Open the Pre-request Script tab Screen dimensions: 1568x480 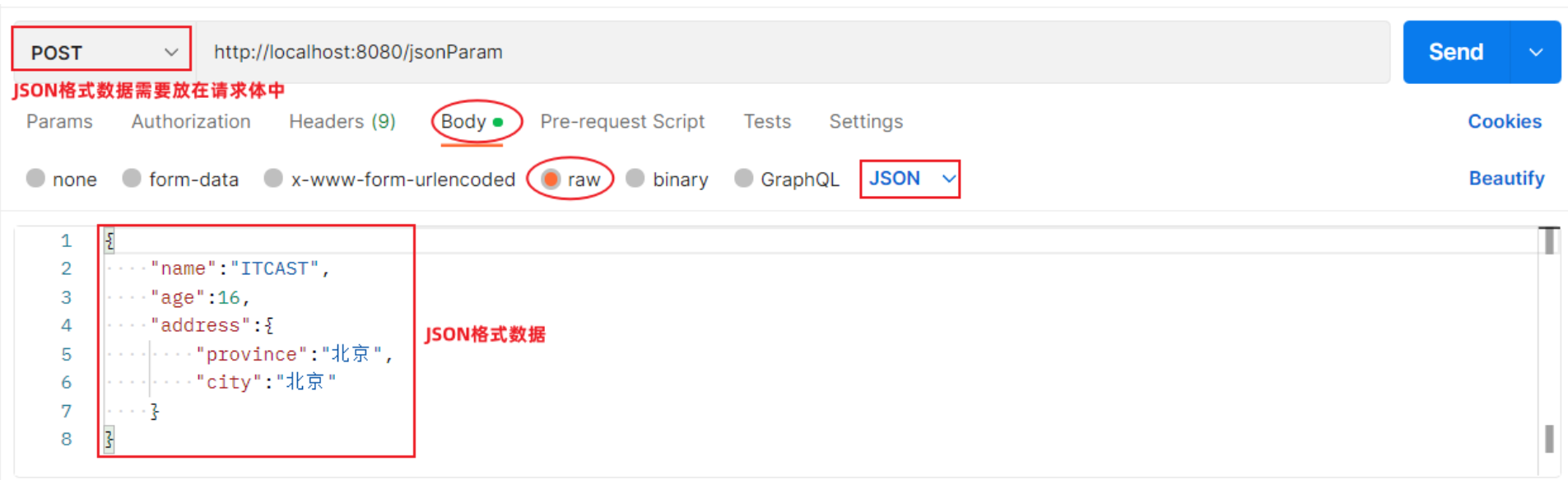coord(622,121)
